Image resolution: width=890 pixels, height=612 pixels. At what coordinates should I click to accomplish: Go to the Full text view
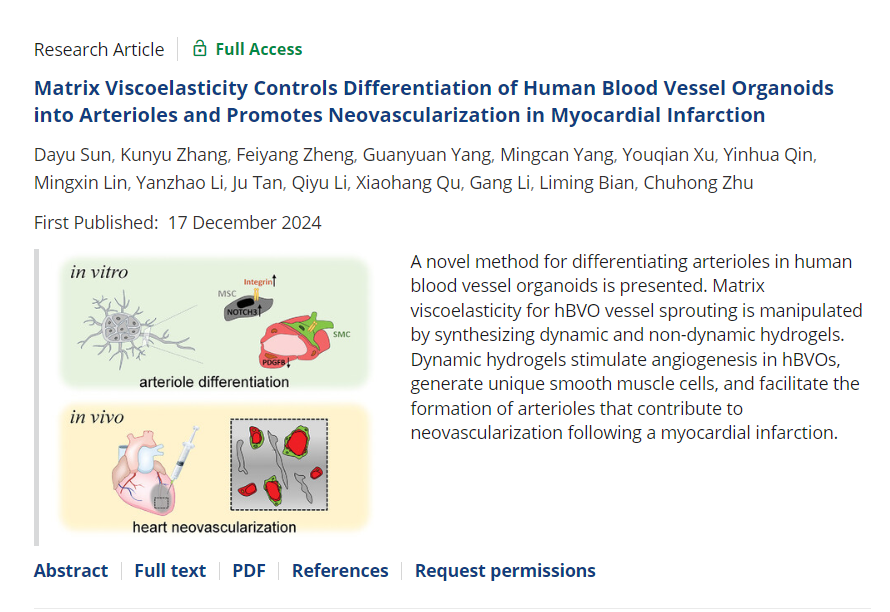point(170,571)
